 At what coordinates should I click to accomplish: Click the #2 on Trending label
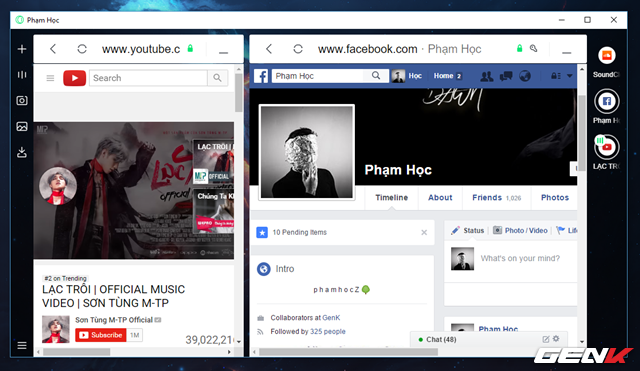pyautogui.click(x=65, y=278)
